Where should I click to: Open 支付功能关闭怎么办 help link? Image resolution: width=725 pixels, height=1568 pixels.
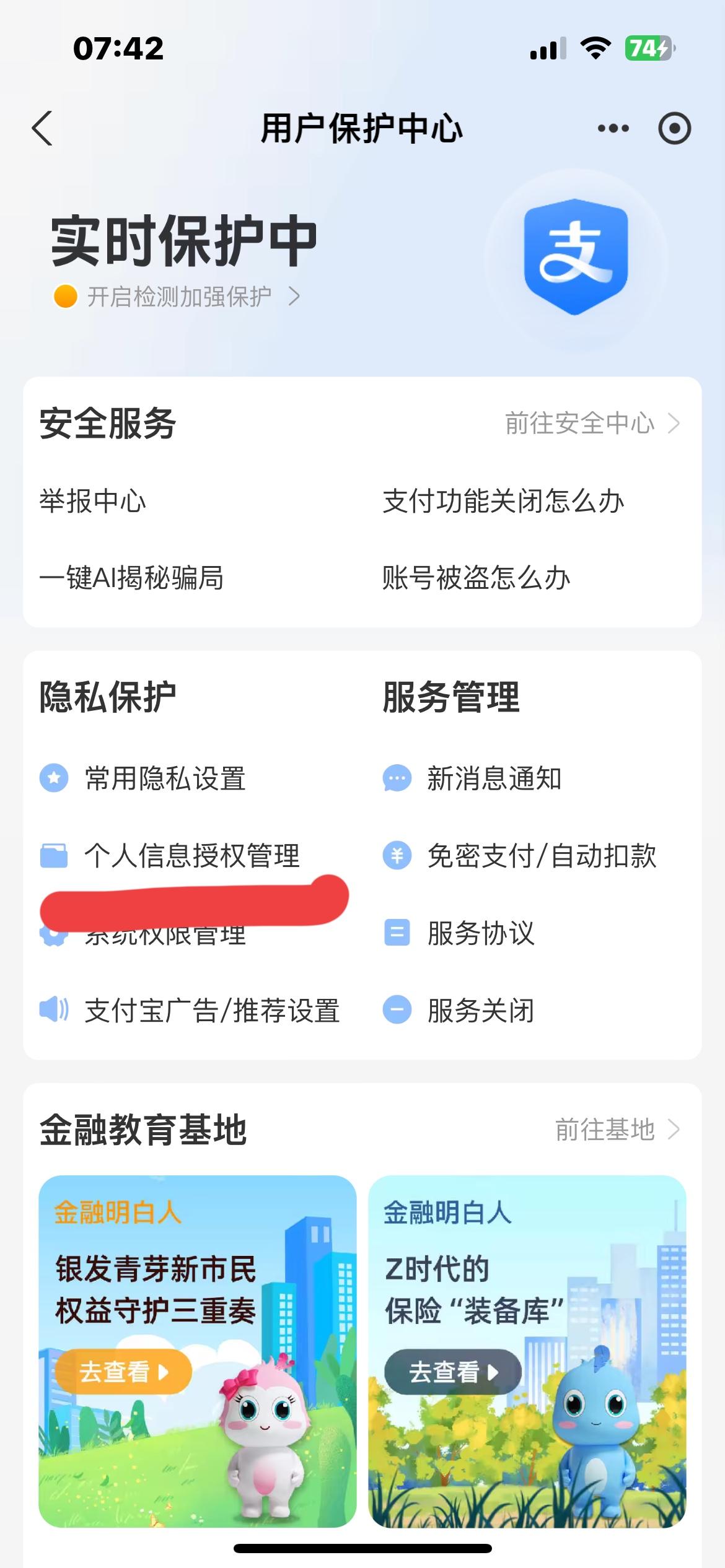503,501
